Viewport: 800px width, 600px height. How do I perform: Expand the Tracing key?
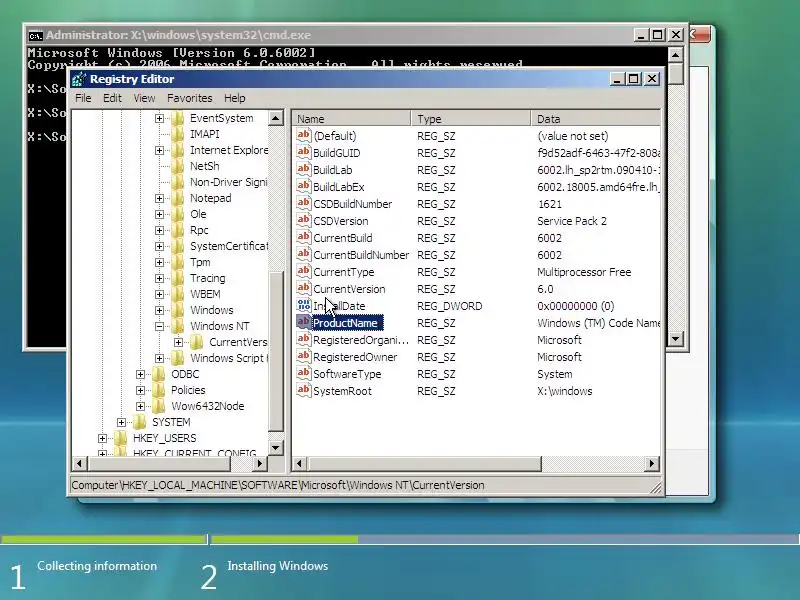(x=159, y=279)
